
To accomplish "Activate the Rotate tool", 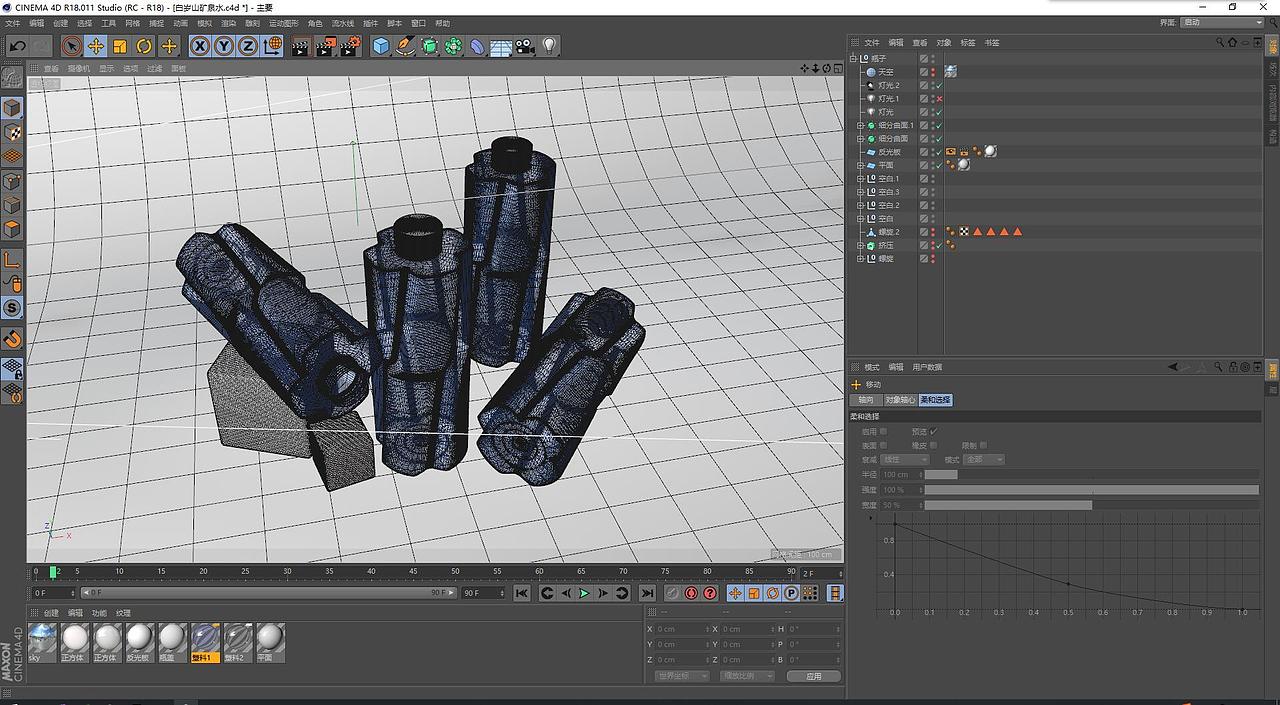I will 143,45.
